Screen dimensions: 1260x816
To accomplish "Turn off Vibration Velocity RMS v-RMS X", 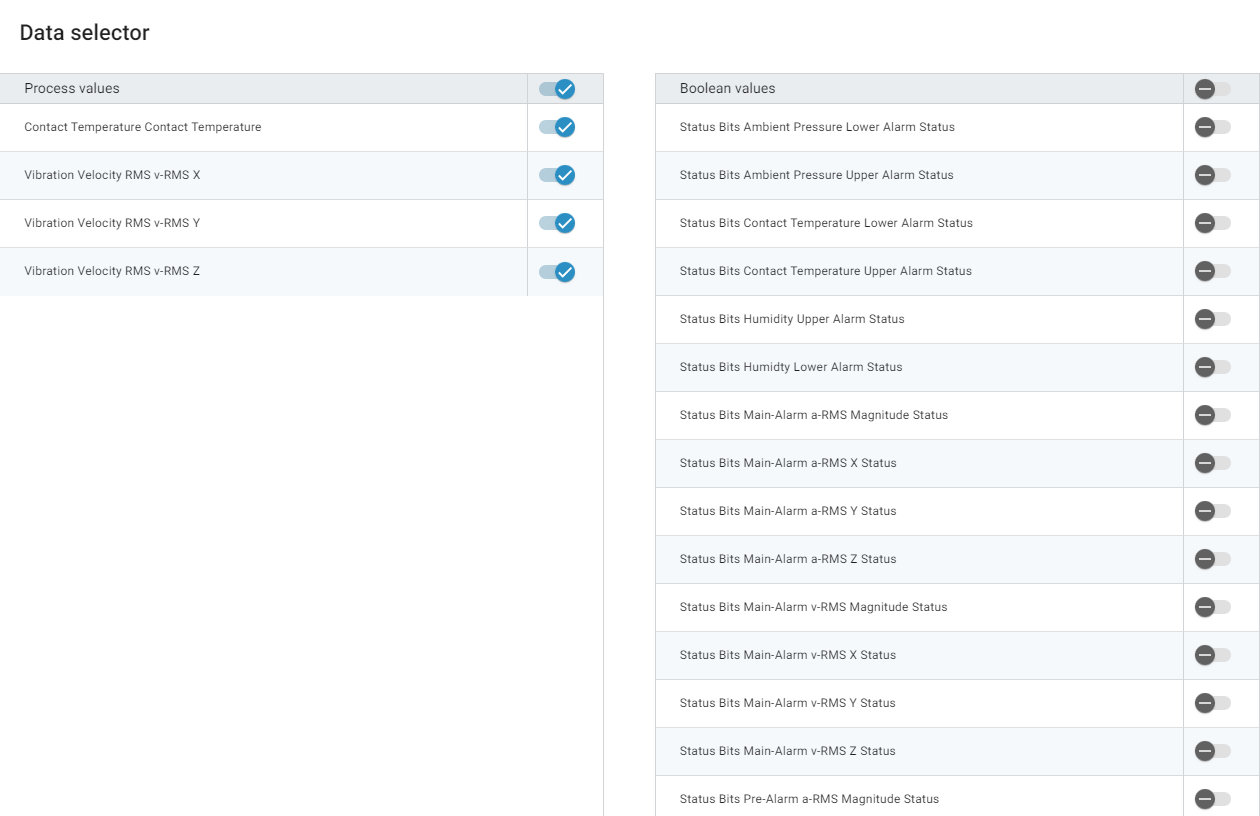I will pos(557,175).
